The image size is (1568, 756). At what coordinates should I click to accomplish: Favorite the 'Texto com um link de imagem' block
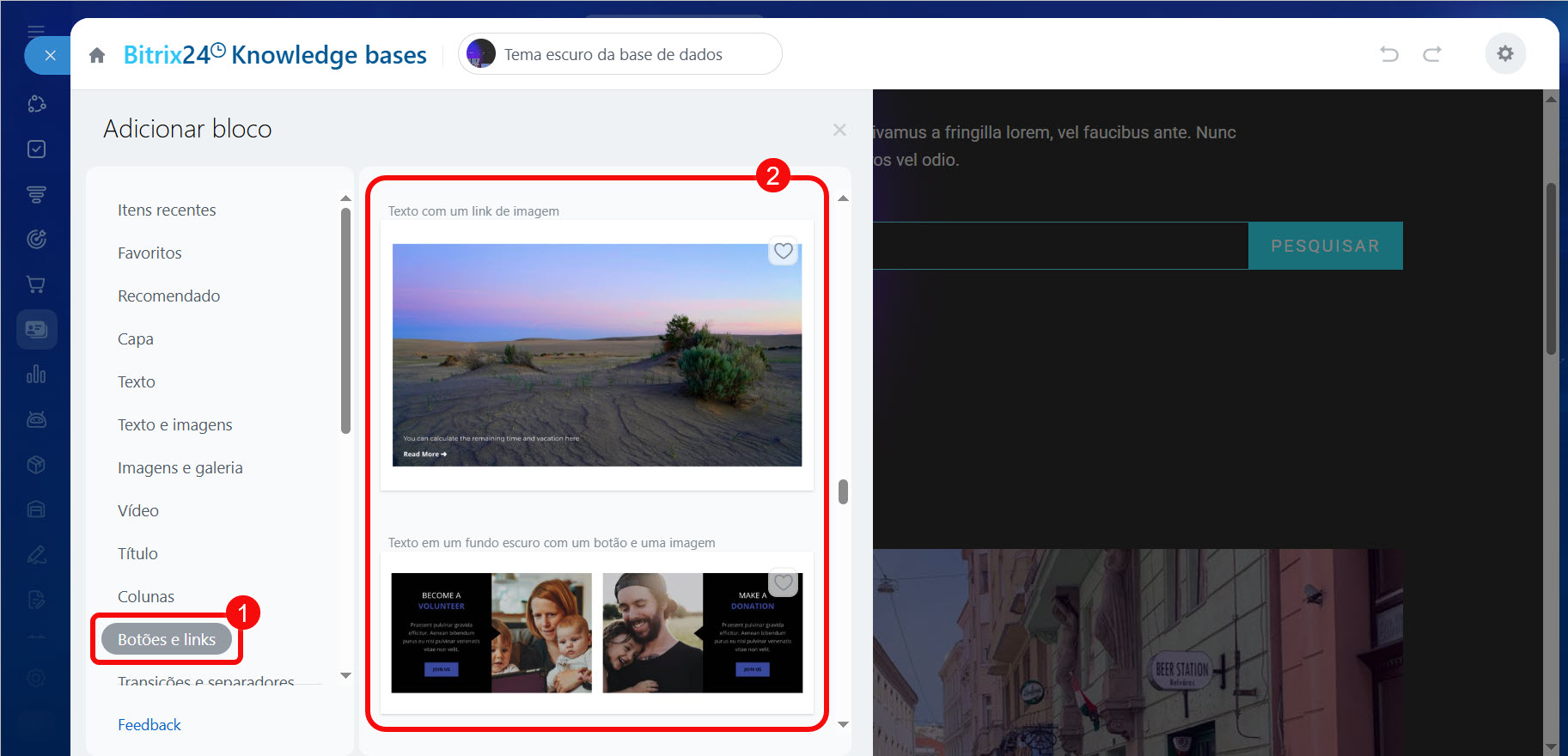pyautogui.click(x=783, y=251)
